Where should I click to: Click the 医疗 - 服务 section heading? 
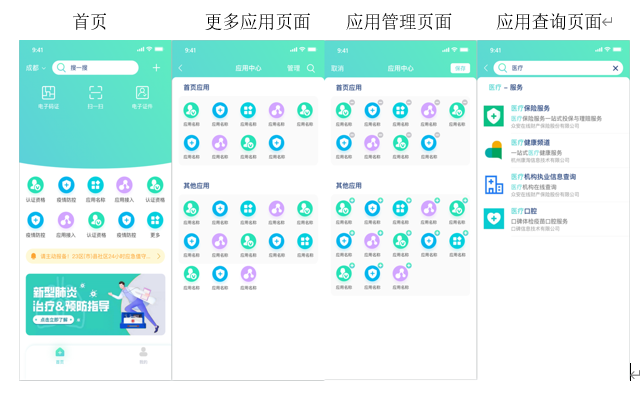(x=506, y=87)
